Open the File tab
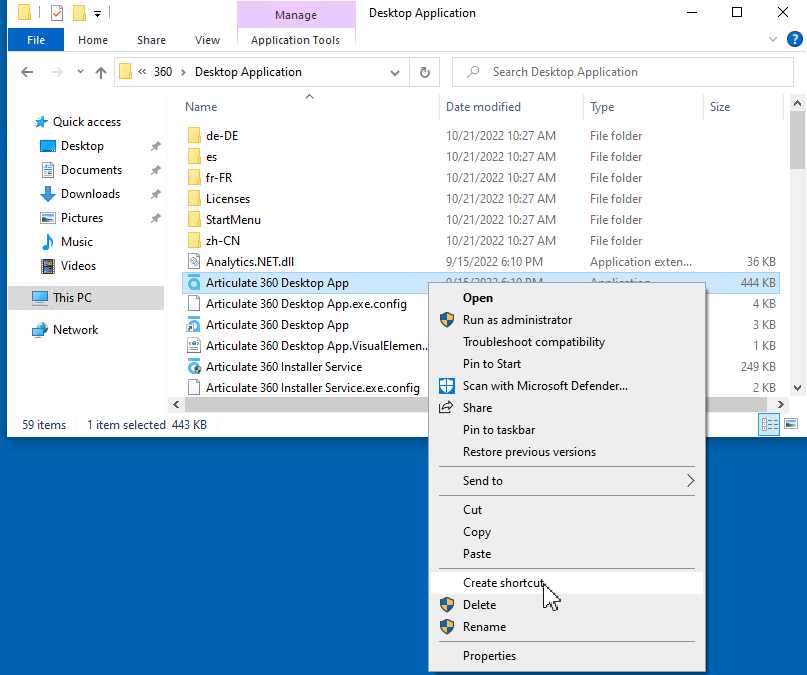The width and height of the screenshot is (807, 675). pos(36,40)
